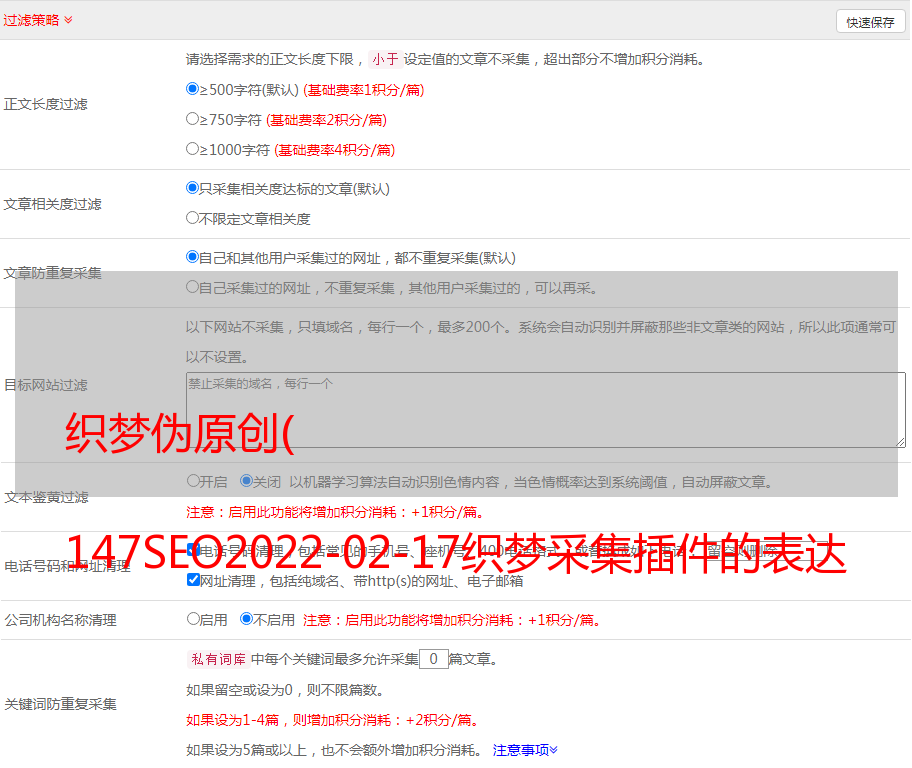This screenshot has height=768, width=912.
Task: Click the 禁止采集的域名 textarea
Action: (546, 410)
